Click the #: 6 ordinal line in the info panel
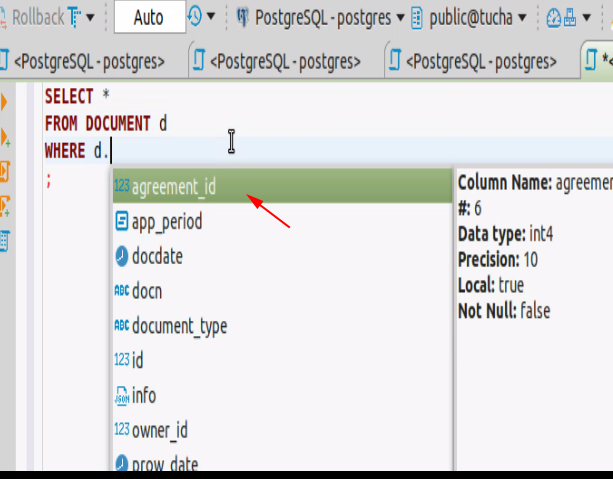The width and height of the screenshot is (613, 479). click(x=470, y=208)
